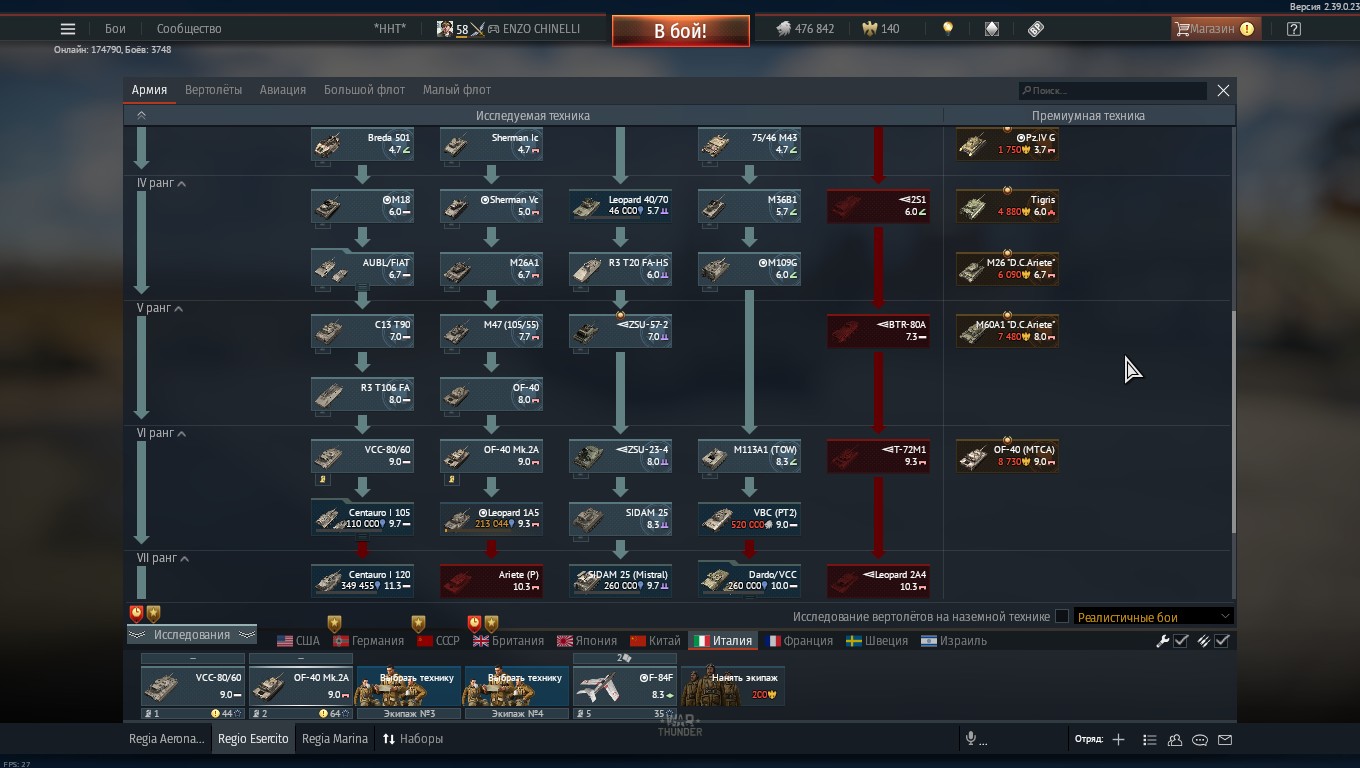The image size is (1360, 768).
Task: Add a squad member with plus icon
Action: (x=1118, y=739)
